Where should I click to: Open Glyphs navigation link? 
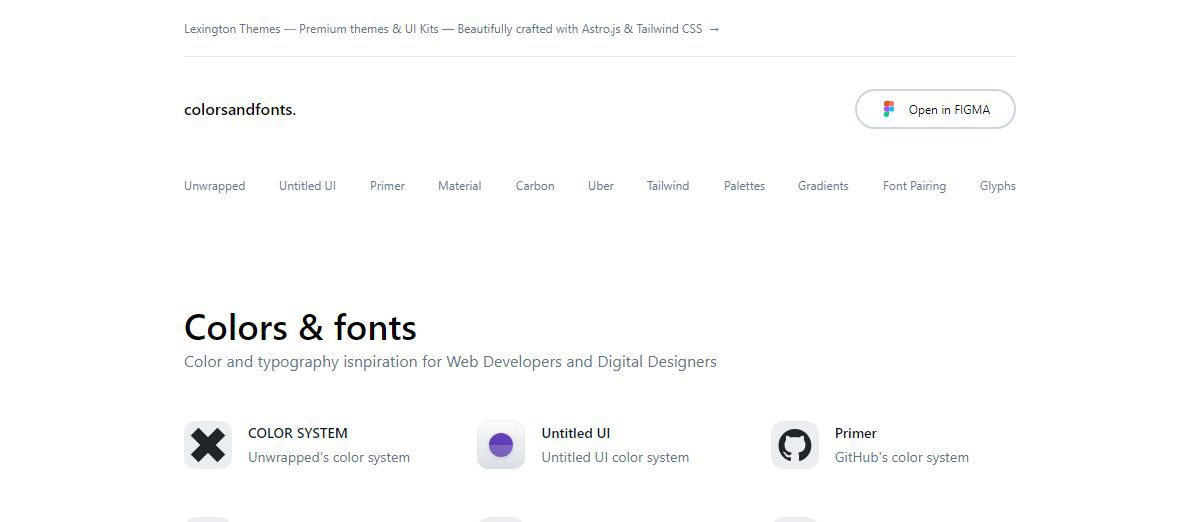click(x=998, y=186)
